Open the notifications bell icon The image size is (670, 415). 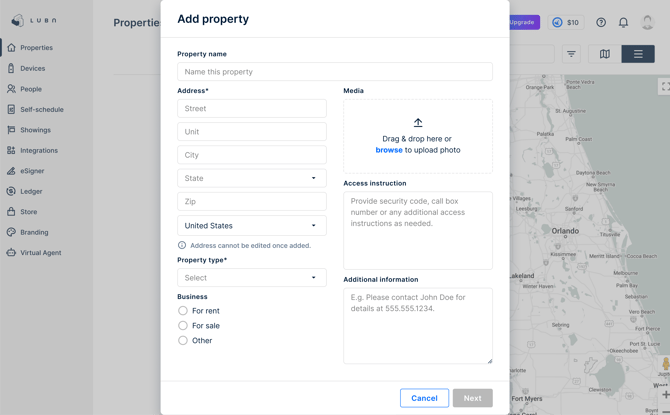[x=623, y=22]
